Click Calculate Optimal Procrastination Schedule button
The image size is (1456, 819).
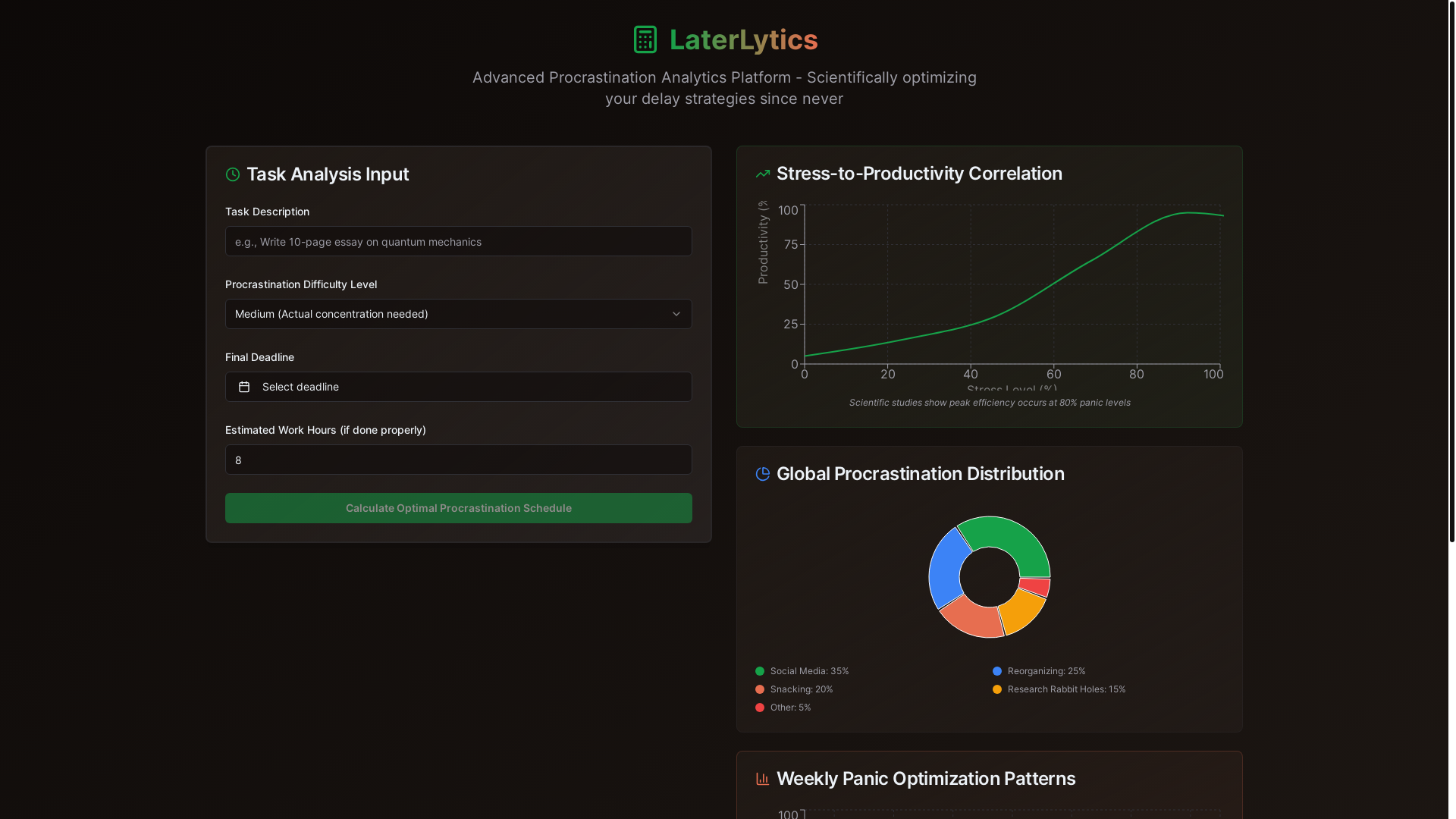458,508
